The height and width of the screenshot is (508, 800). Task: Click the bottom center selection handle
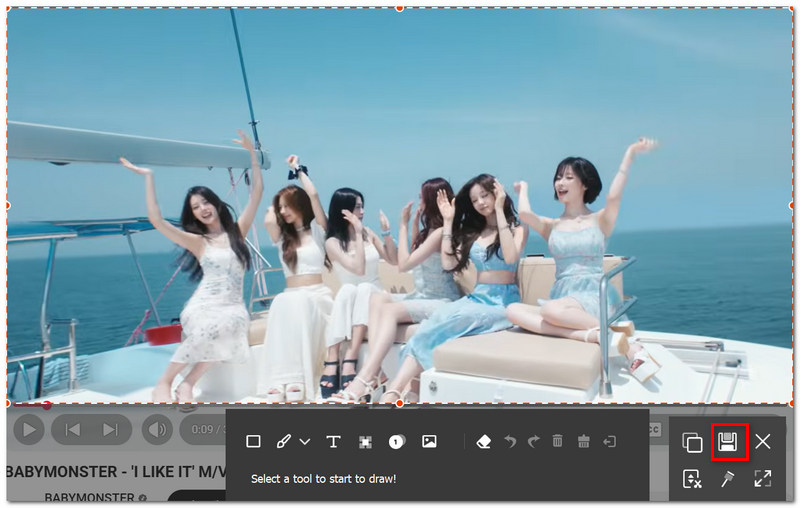click(x=399, y=403)
